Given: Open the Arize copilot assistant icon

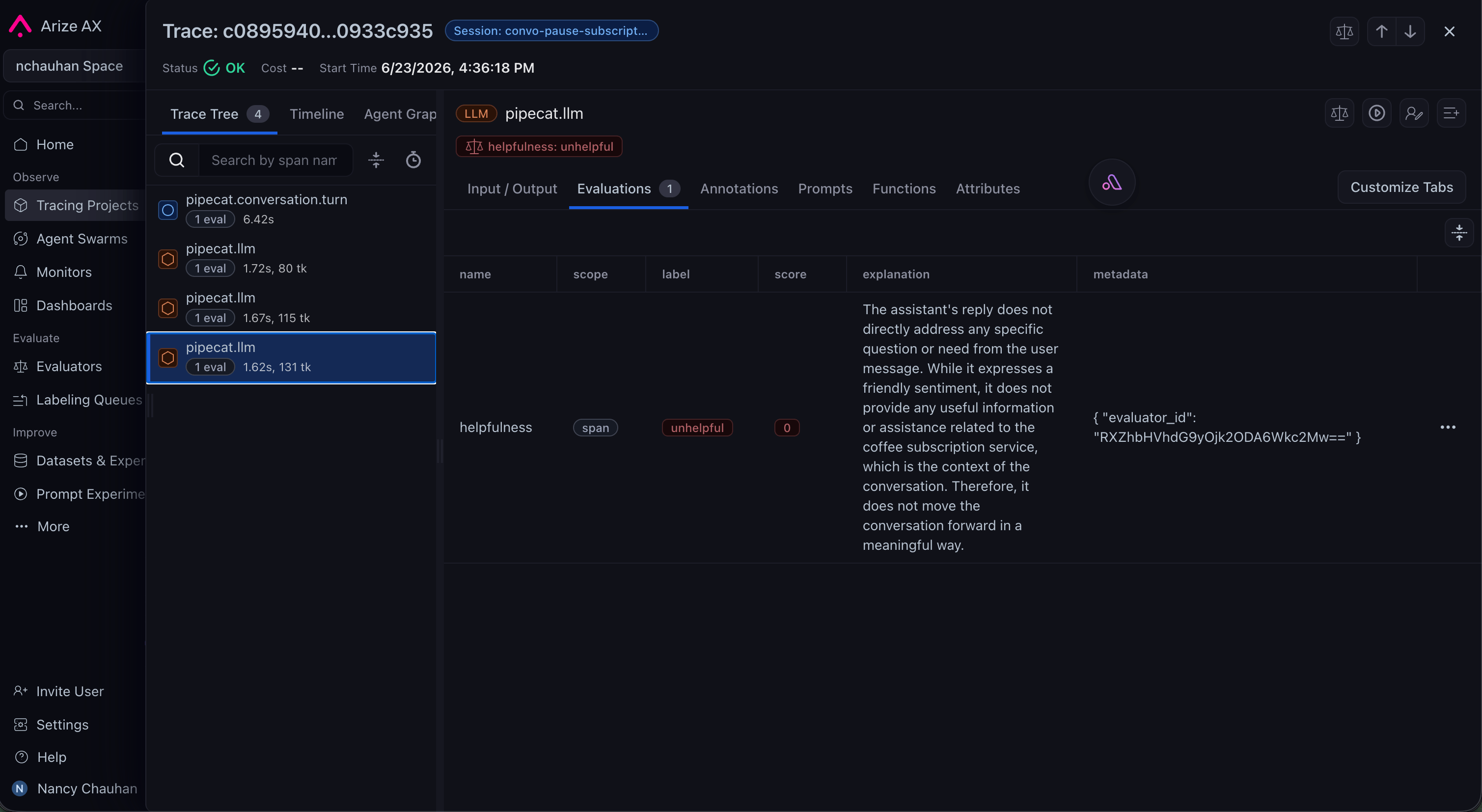Looking at the screenshot, I should point(1112,182).
